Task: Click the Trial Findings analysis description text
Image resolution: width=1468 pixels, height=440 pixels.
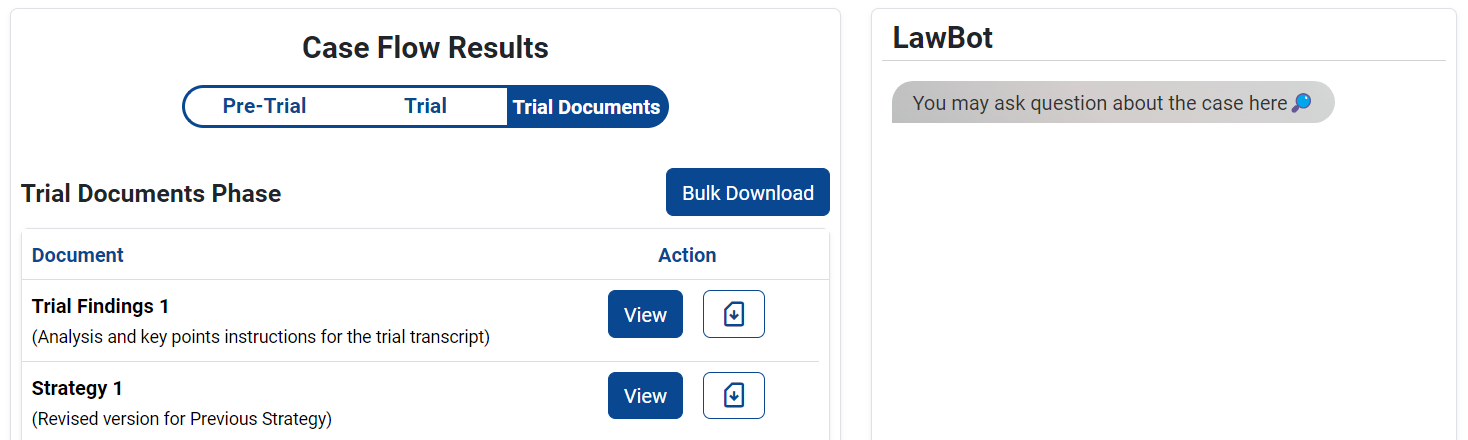Action: point(261,337)
